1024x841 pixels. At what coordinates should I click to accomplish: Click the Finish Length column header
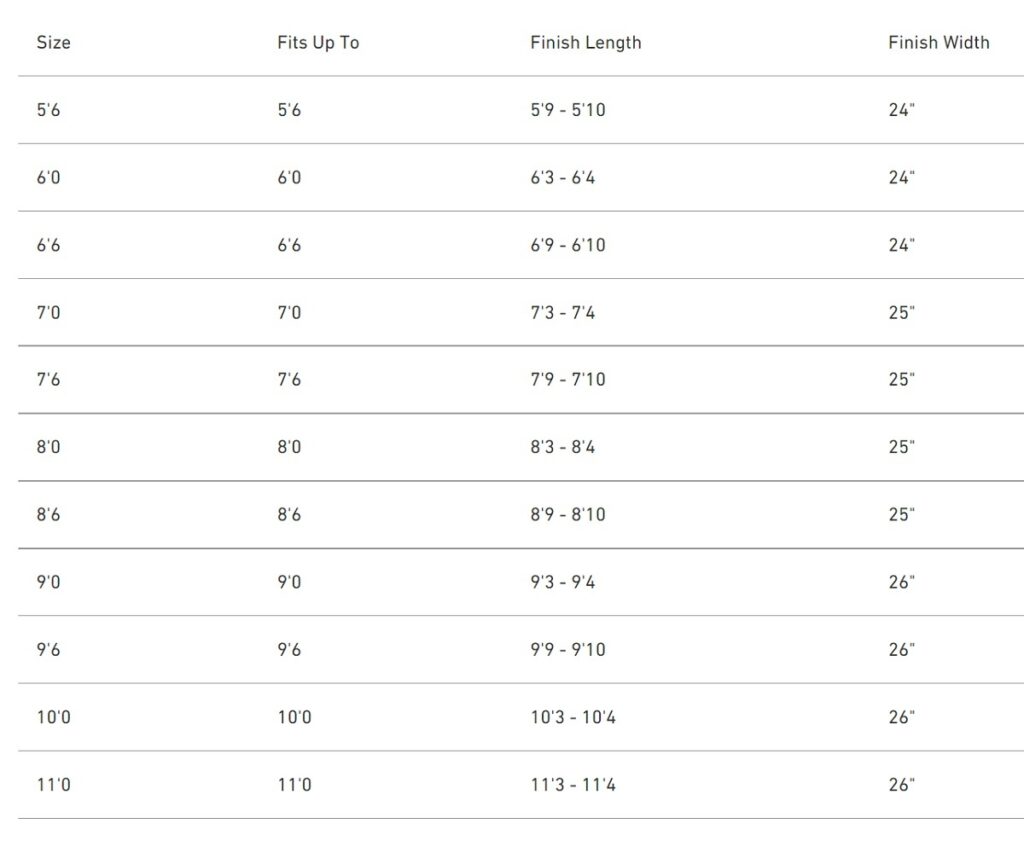[x=585, y=43]
